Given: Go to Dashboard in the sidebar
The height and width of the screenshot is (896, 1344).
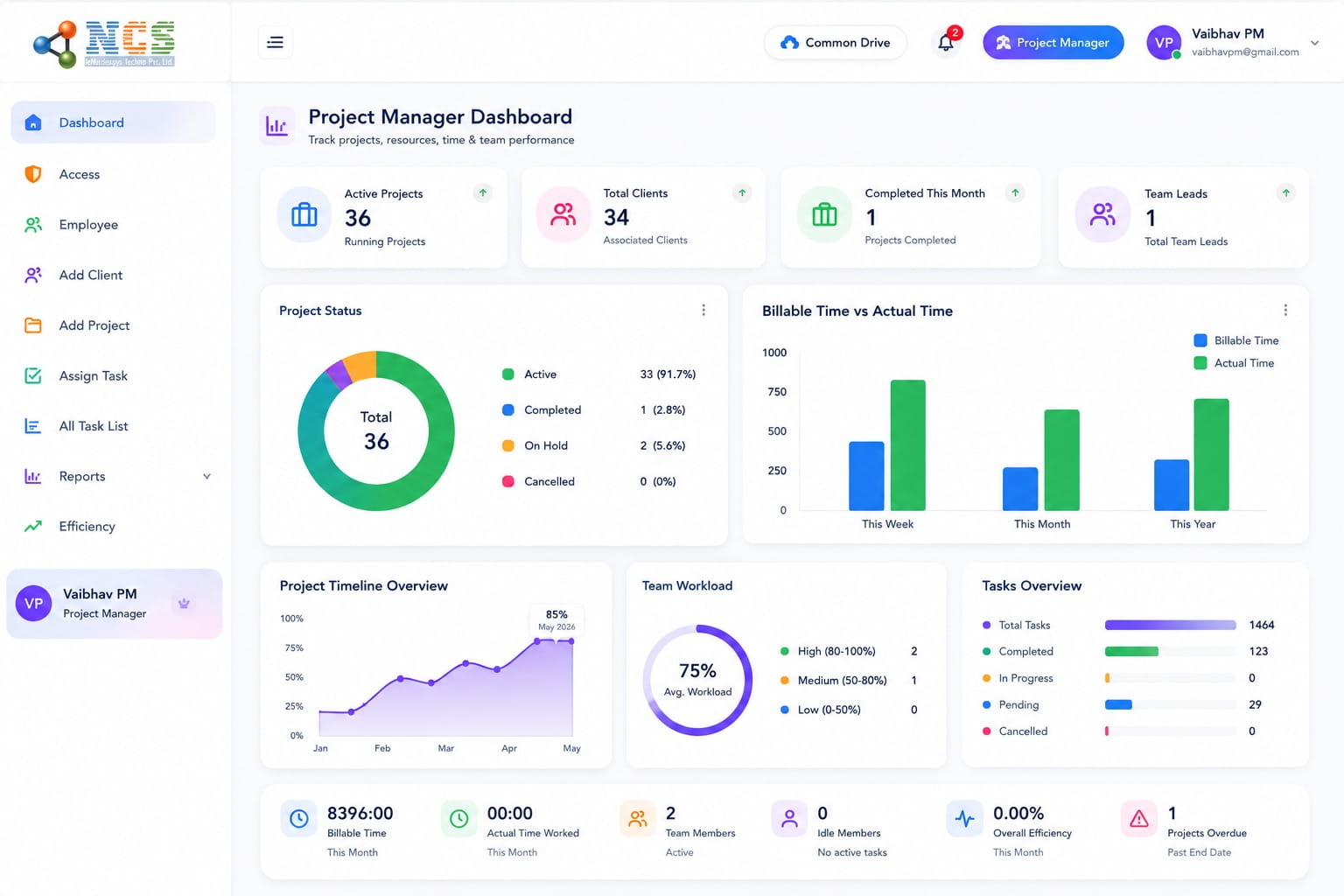Looking at the screenshot, I should click(113, 122).
